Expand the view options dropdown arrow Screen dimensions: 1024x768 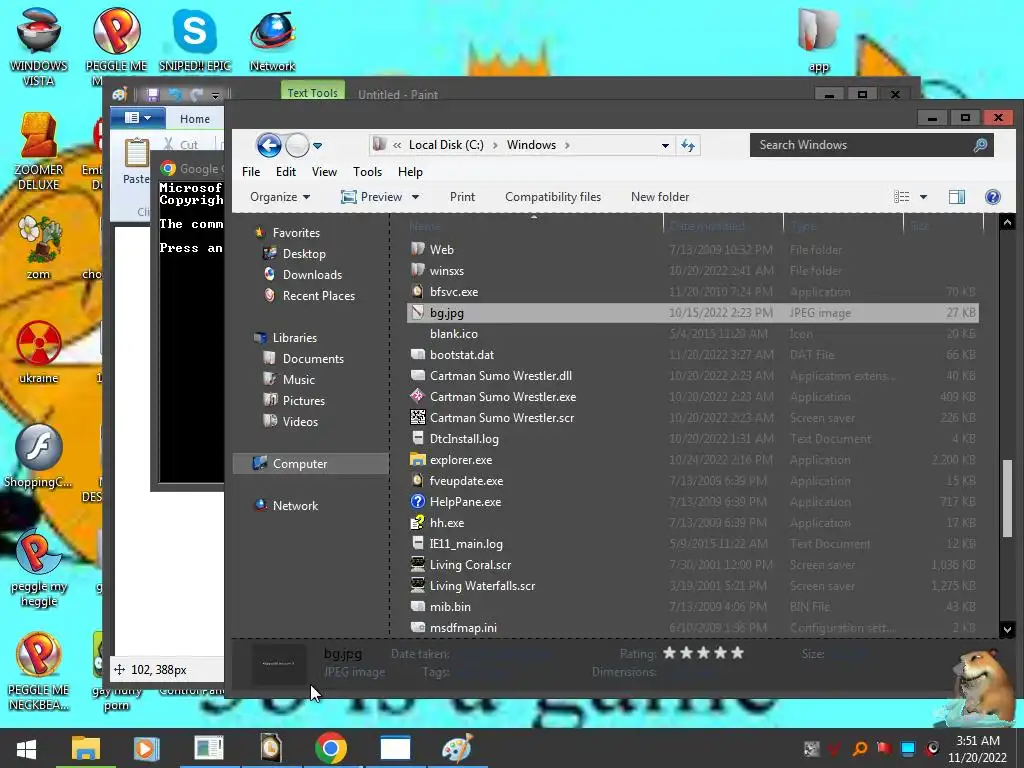tap(923, 197)
